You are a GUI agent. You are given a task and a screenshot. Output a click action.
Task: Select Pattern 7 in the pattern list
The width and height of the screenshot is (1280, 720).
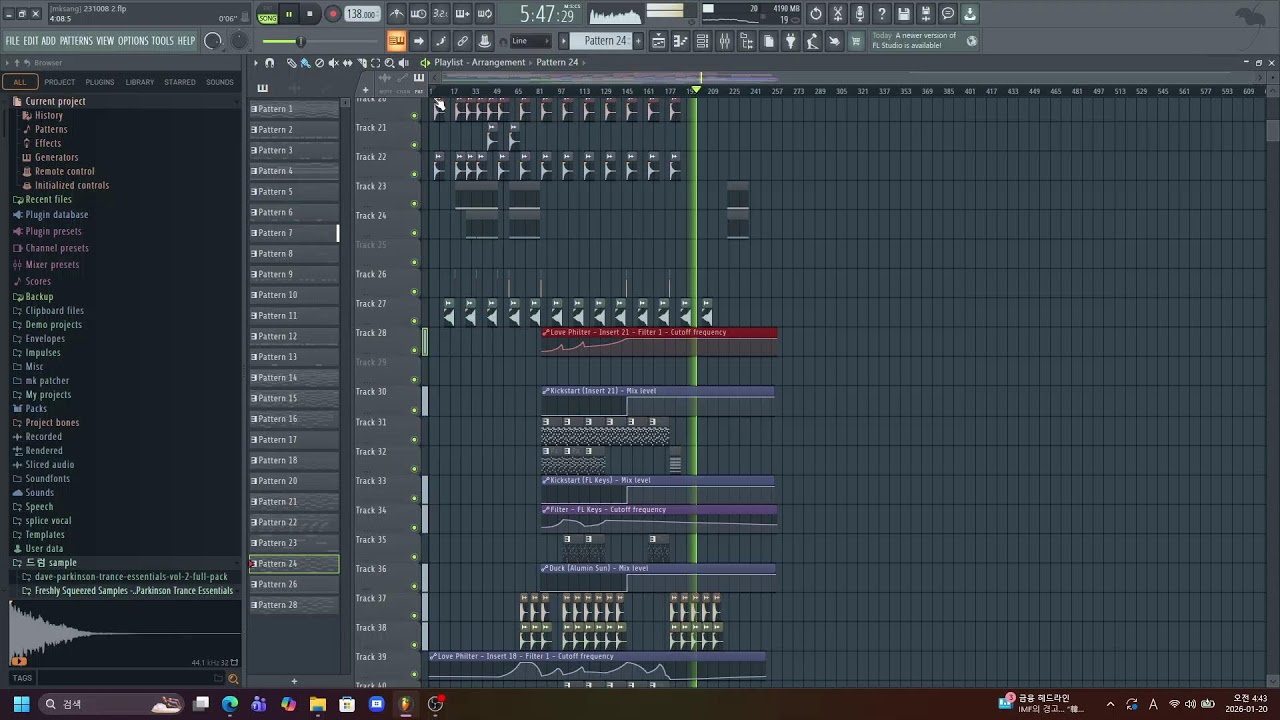click(294, 233)
